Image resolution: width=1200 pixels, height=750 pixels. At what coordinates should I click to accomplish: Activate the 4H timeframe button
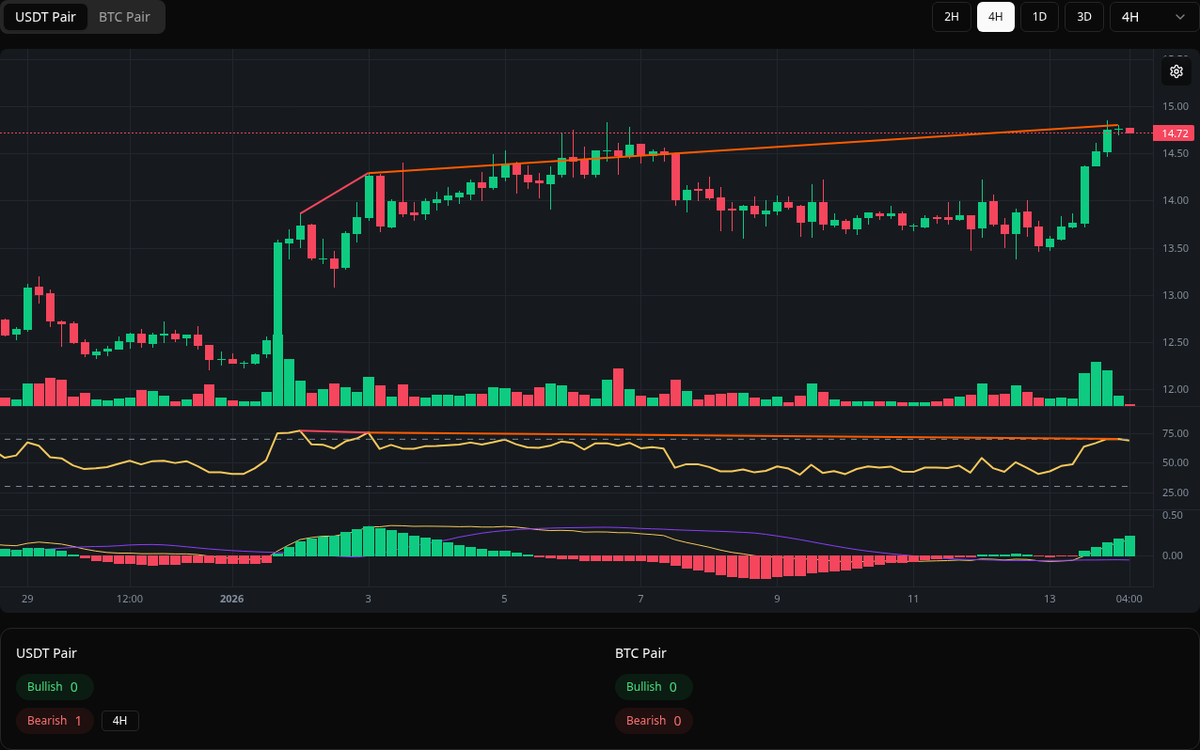[995, 16]
